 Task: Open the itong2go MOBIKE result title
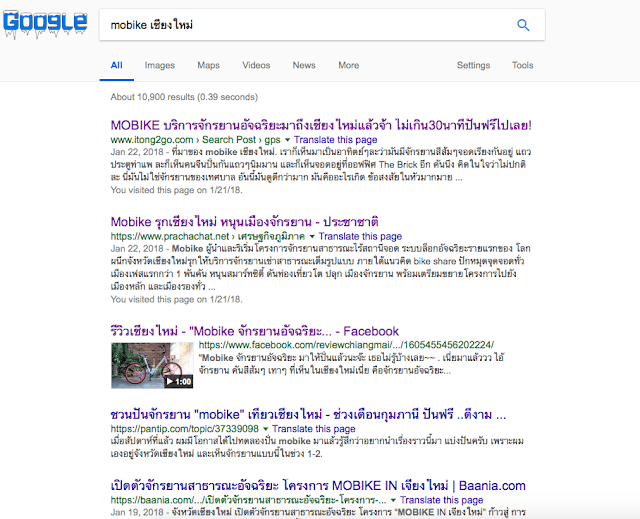point(321,125)
